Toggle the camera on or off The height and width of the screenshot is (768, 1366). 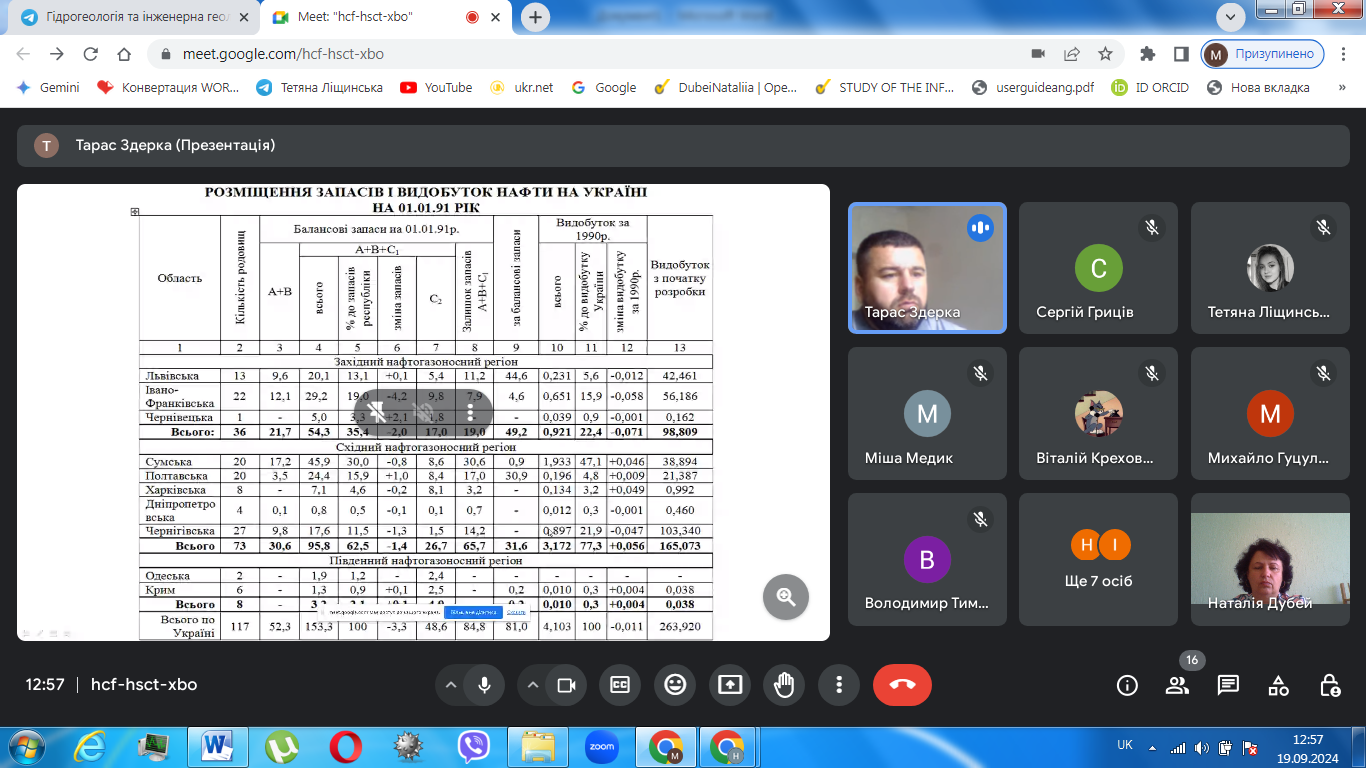point(566,685)
